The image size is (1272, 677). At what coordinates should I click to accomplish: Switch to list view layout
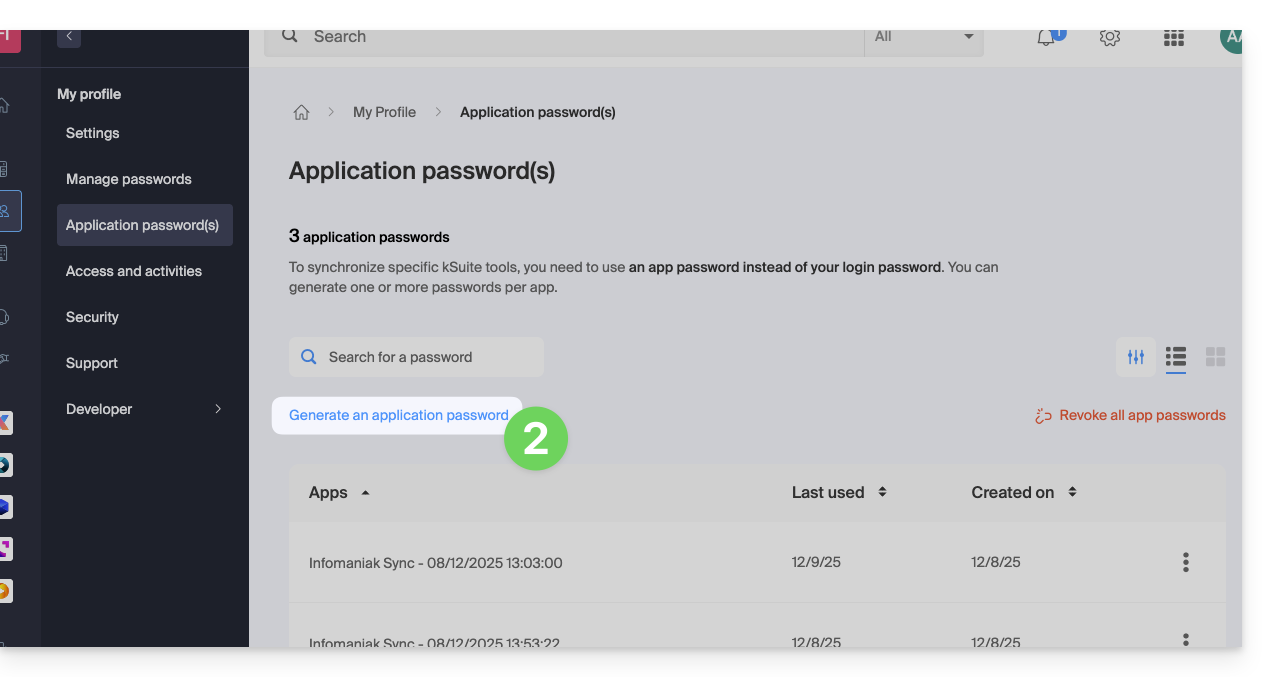pos(1176,357)
